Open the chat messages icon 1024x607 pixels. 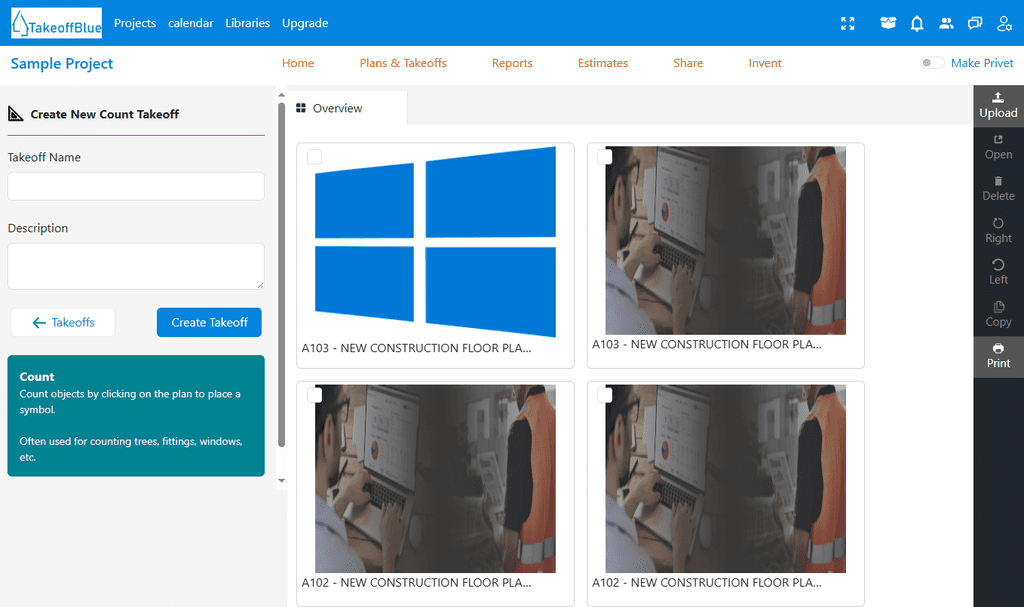pos(974,24)
